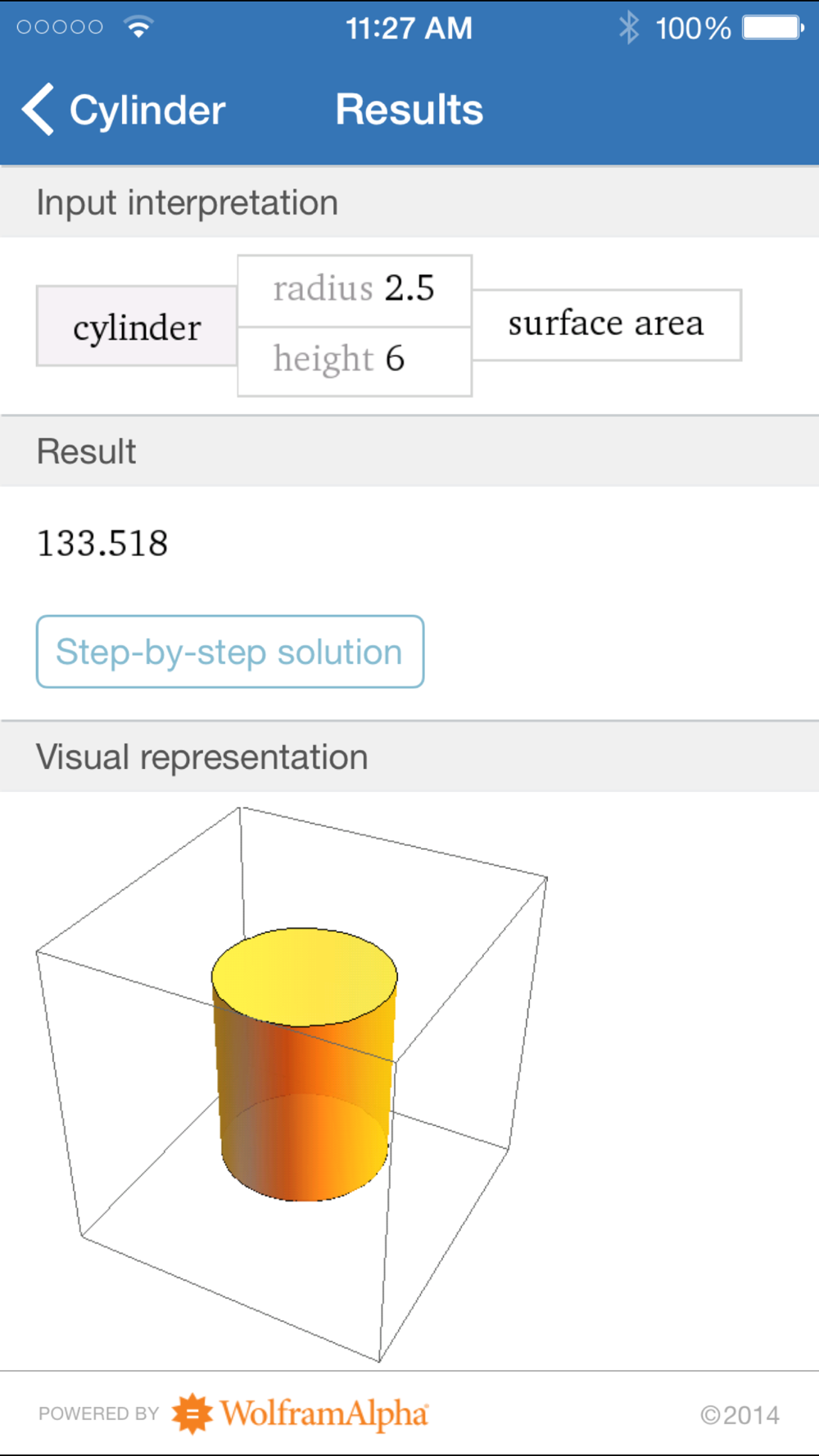Tap the Input interpretation section header
This screenshot has width=819, height=1456.
click(188, 203)
